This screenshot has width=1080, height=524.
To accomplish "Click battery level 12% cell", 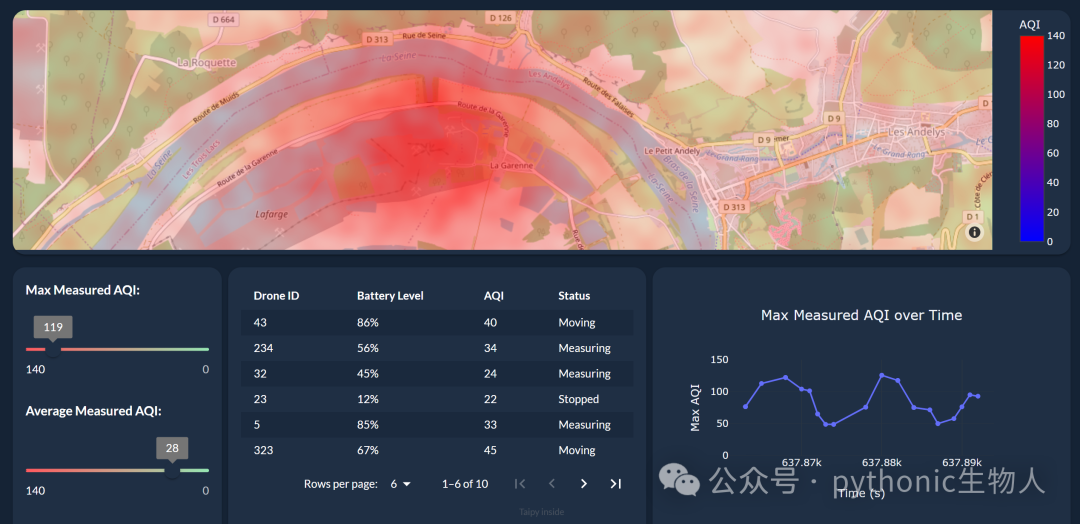I will click(368, 399).
